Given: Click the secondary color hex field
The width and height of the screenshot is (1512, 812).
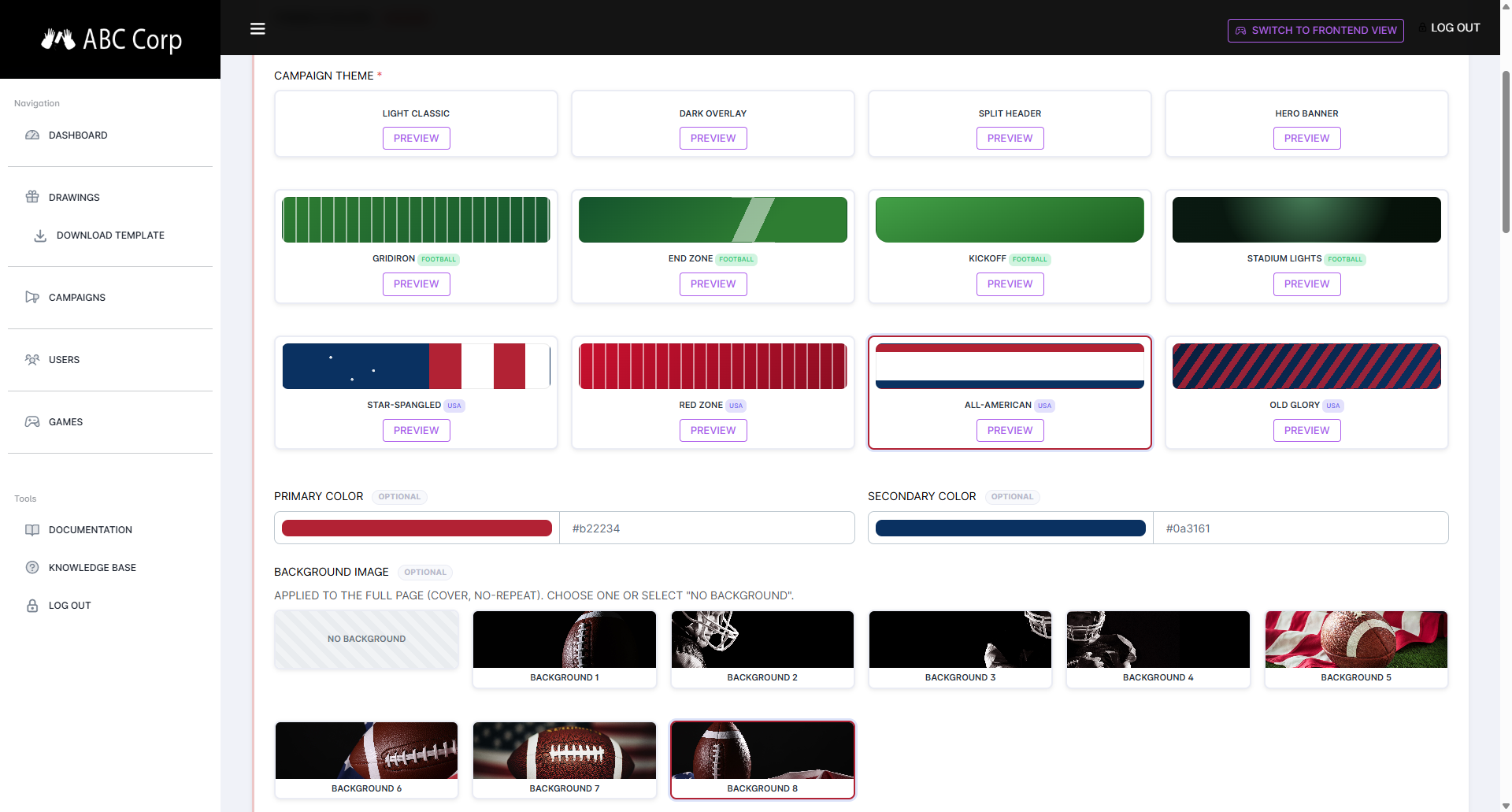Looking at the screenshot, I should click(x=1301, y=528).
